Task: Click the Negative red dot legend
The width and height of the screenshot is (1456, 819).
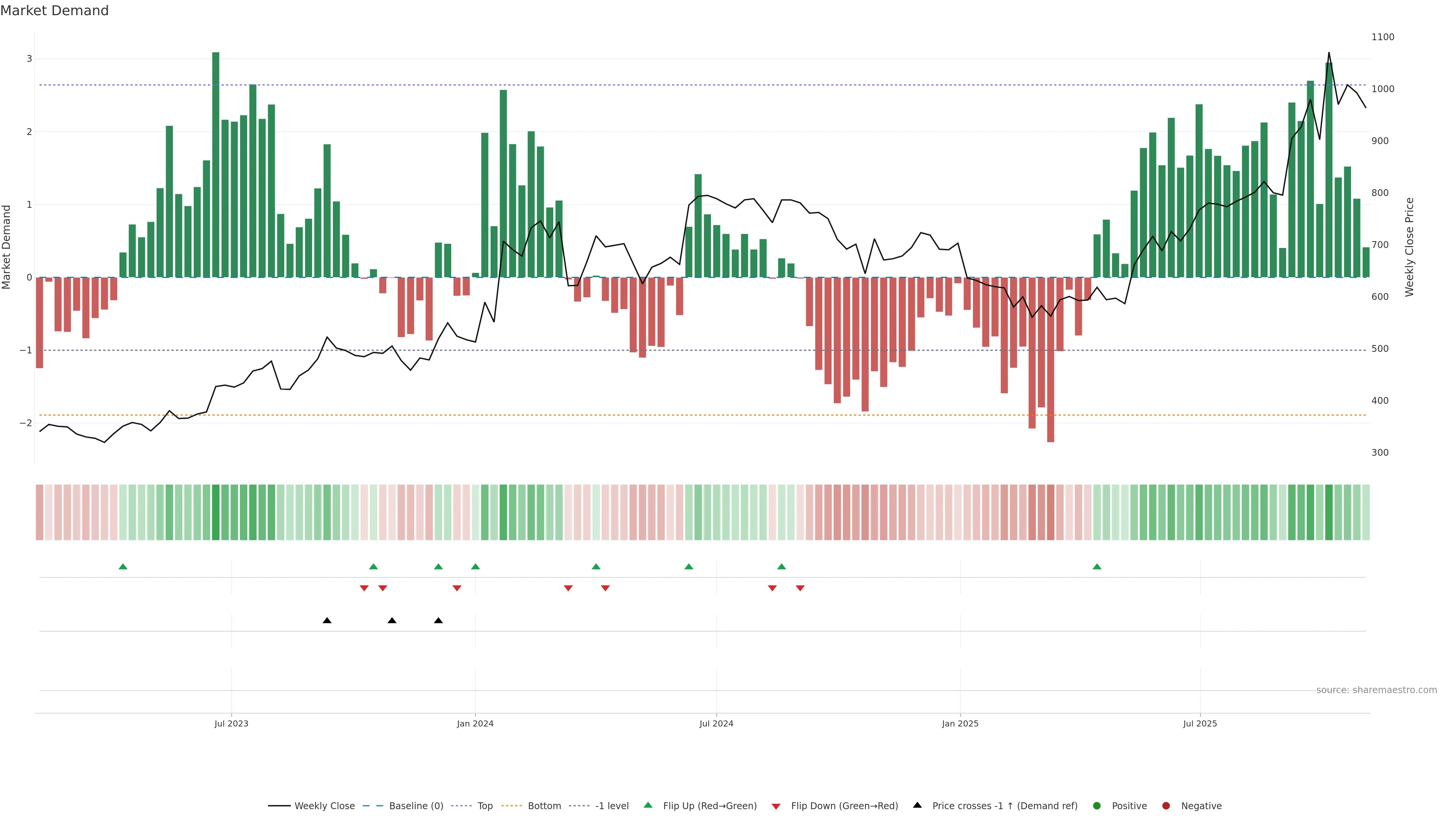Action: click(1166, 806)
